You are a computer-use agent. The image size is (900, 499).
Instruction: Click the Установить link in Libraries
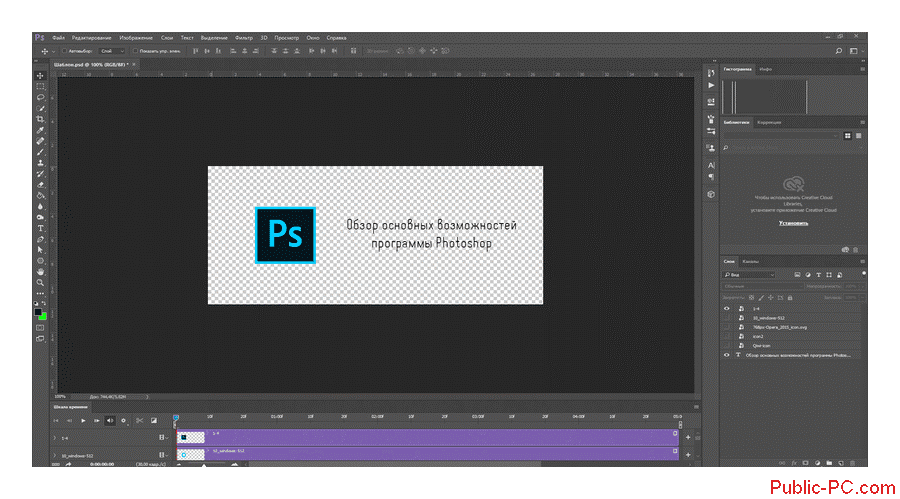click(793, 223)
